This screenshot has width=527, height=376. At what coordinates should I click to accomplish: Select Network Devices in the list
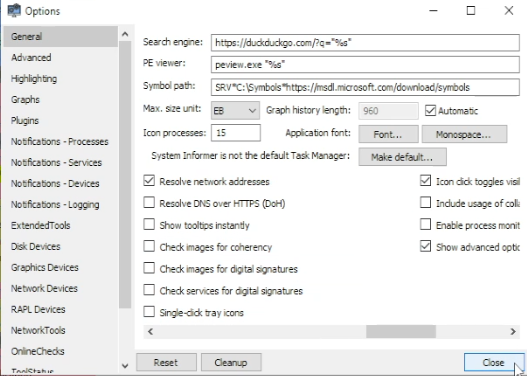coord(61,288)
